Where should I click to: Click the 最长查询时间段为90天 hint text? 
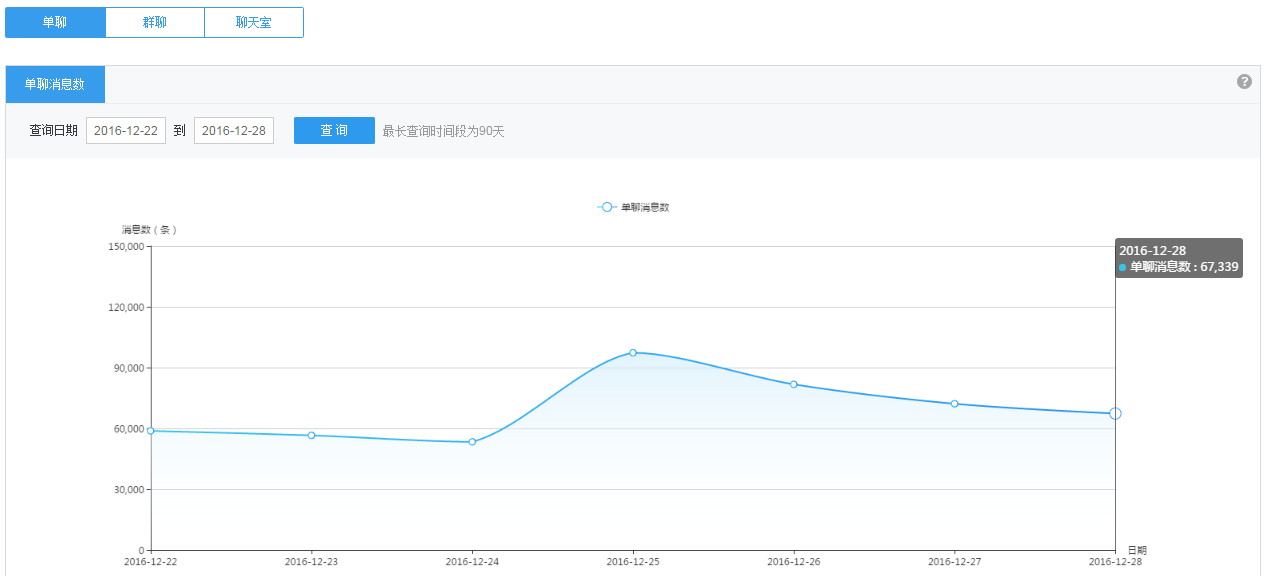click(x=443, y=131)
